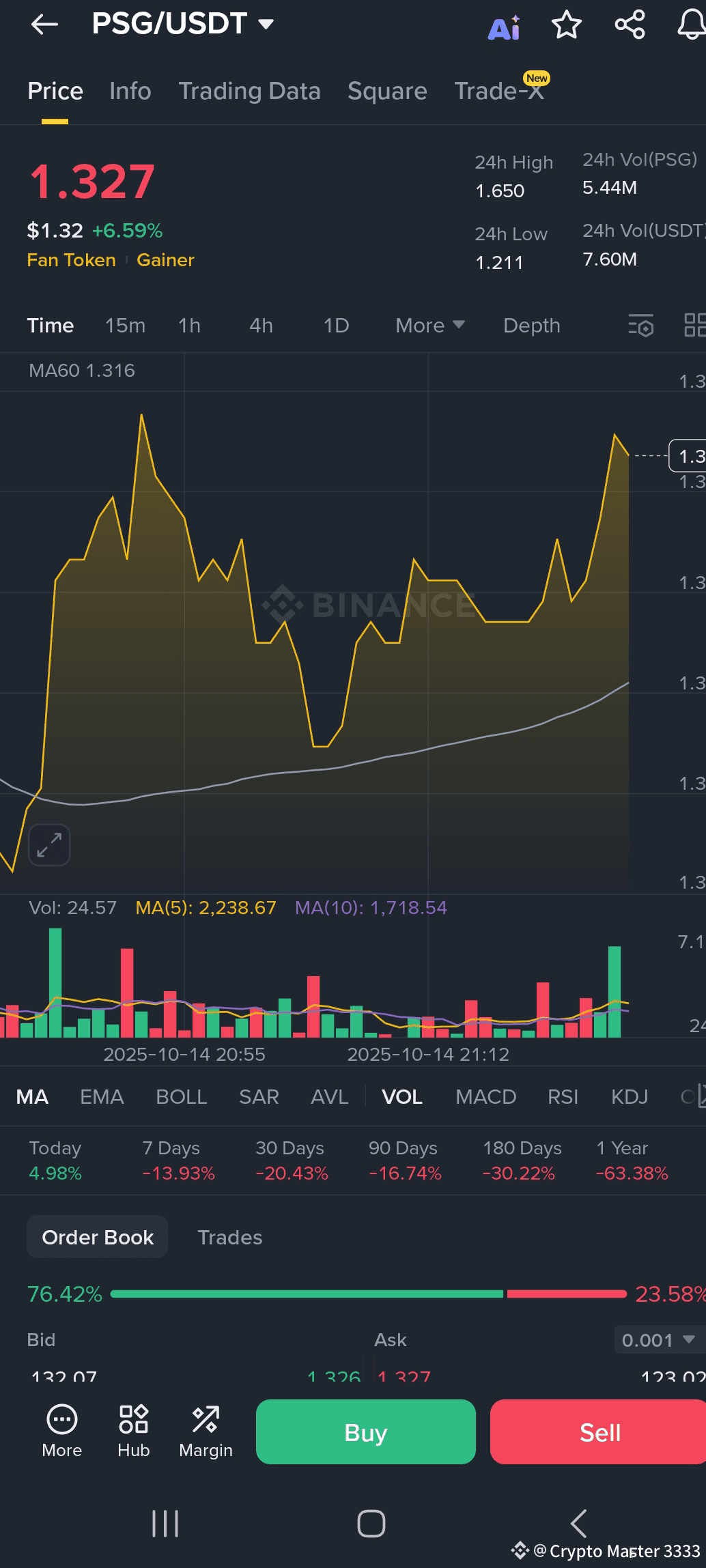706x1568 pixels.
Task: Open the More menu icon at bottom
Action: [x=61, y=1432]
